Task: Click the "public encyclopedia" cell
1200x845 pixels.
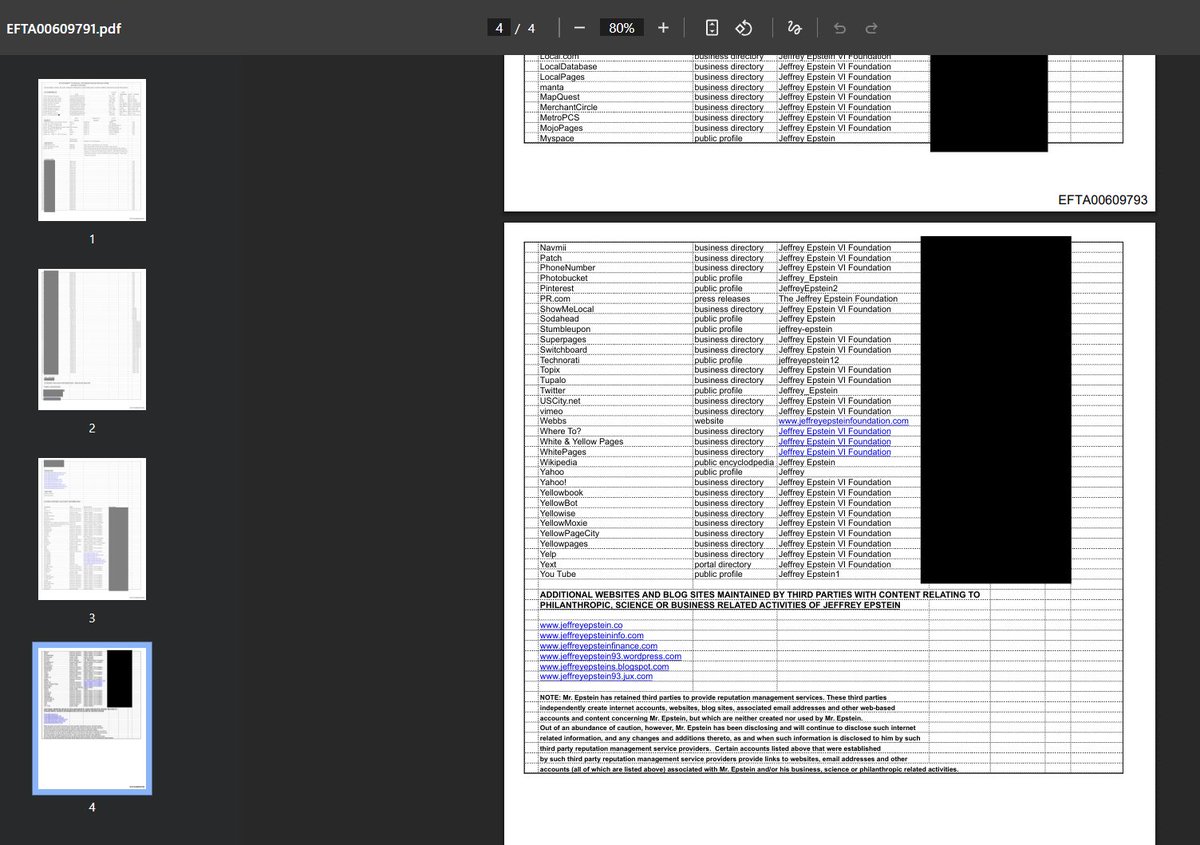Action: [734, 462]
